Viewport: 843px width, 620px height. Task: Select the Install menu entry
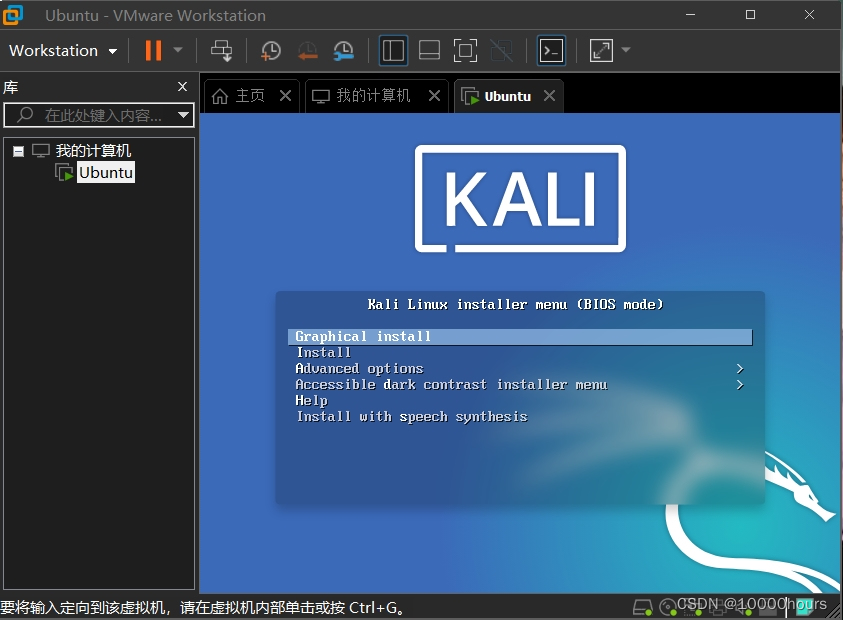coord(324,353)
